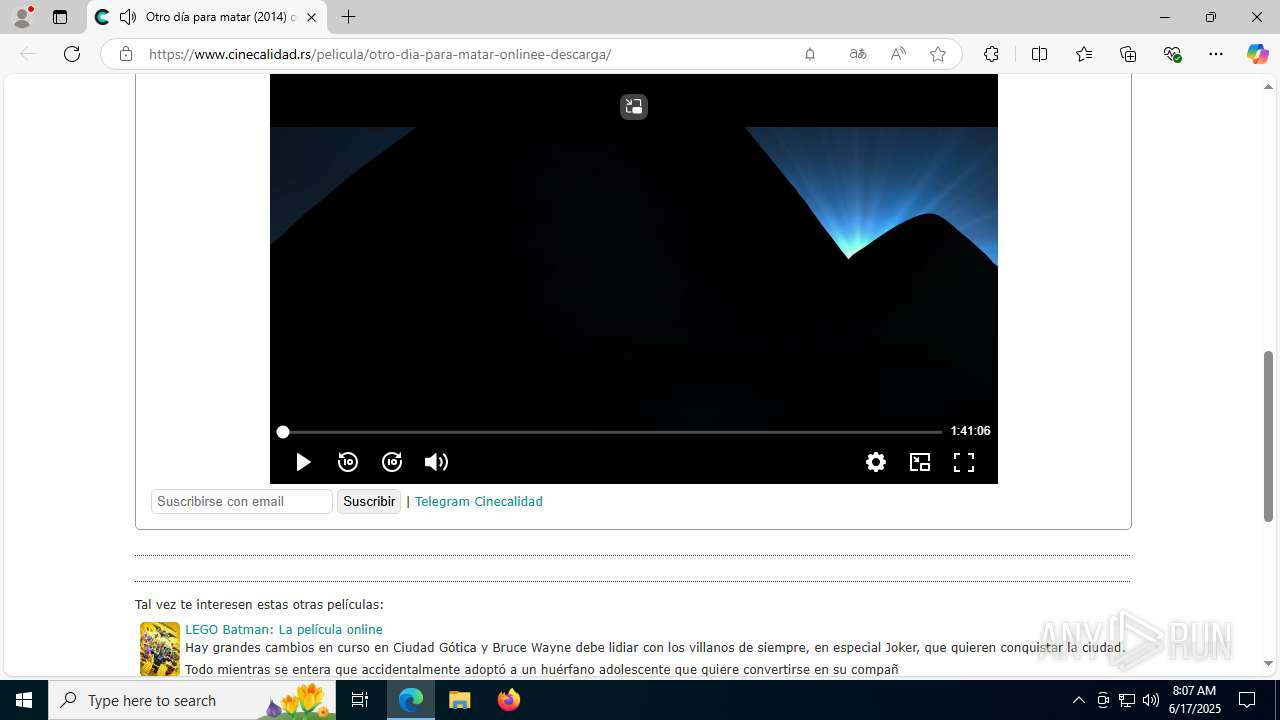Click the video progress handle
Image resolution: width=1280 pixels, height=720 pixels.
(x=283, y=432)
